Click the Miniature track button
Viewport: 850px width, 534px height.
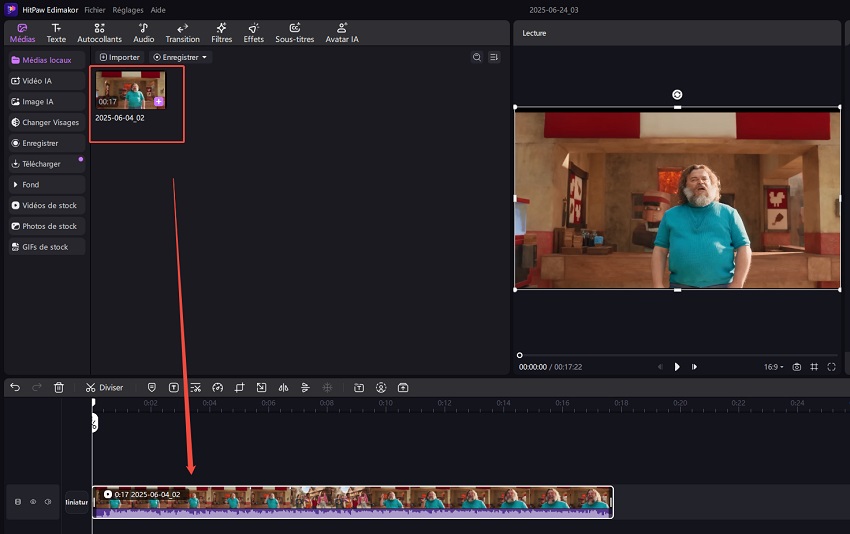tap(76, 502)
